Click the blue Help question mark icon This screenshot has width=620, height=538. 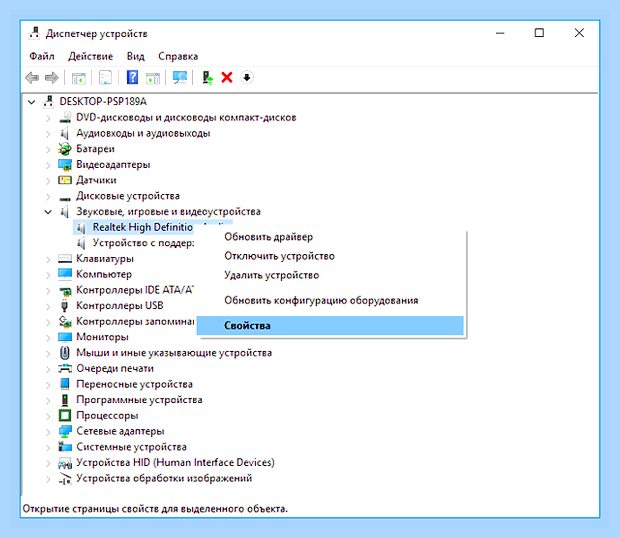tap(132, 77)
